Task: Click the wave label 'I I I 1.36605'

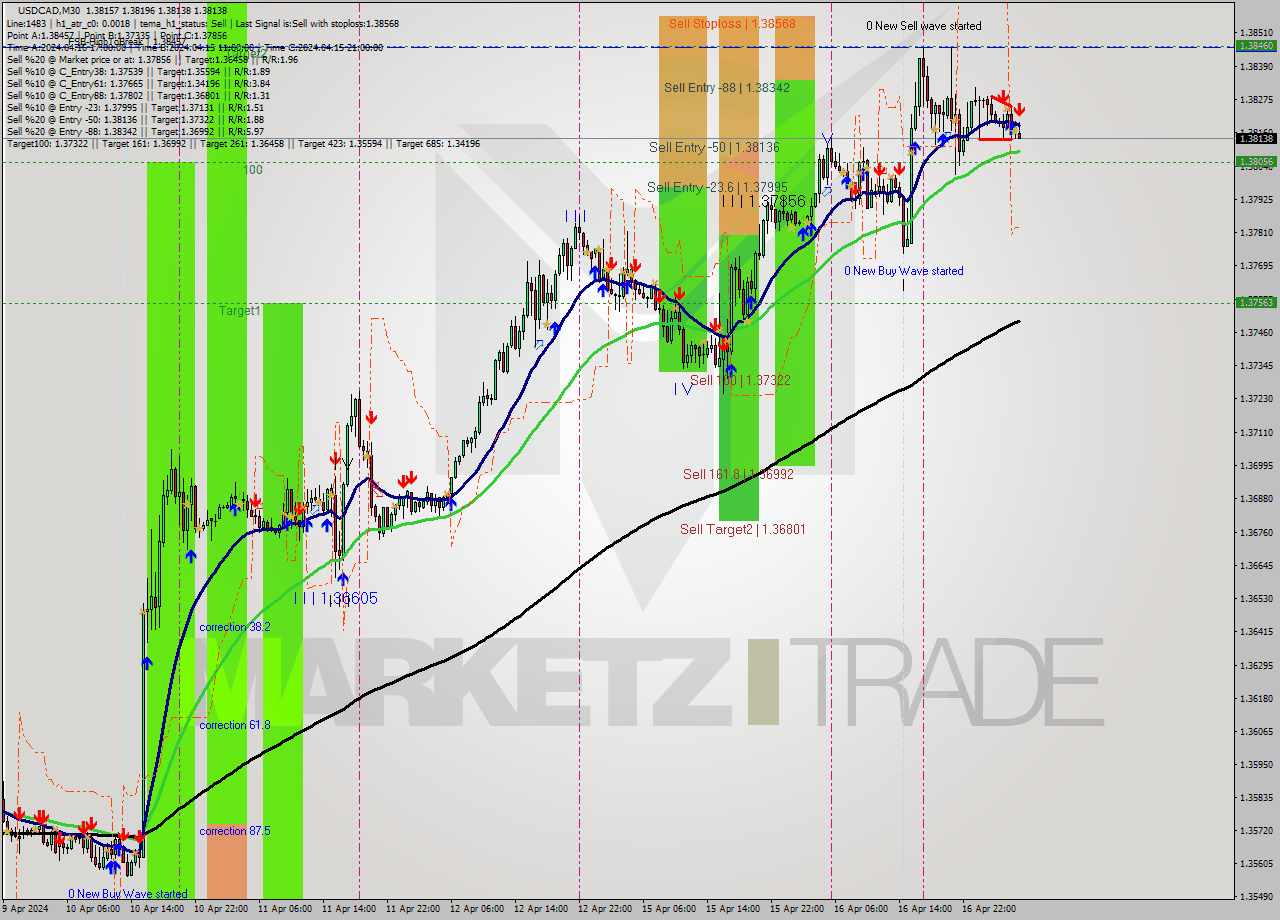Action: coord(336,598)
